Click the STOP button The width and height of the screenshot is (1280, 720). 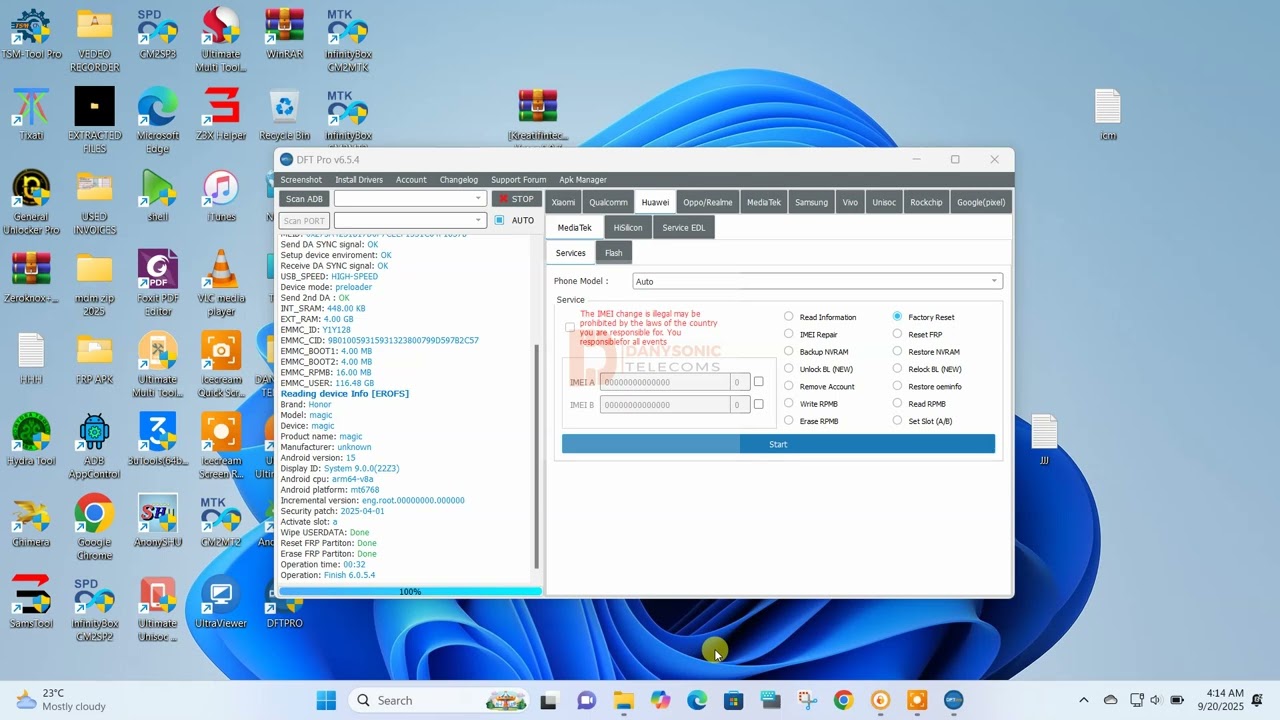tap(516, 199)
